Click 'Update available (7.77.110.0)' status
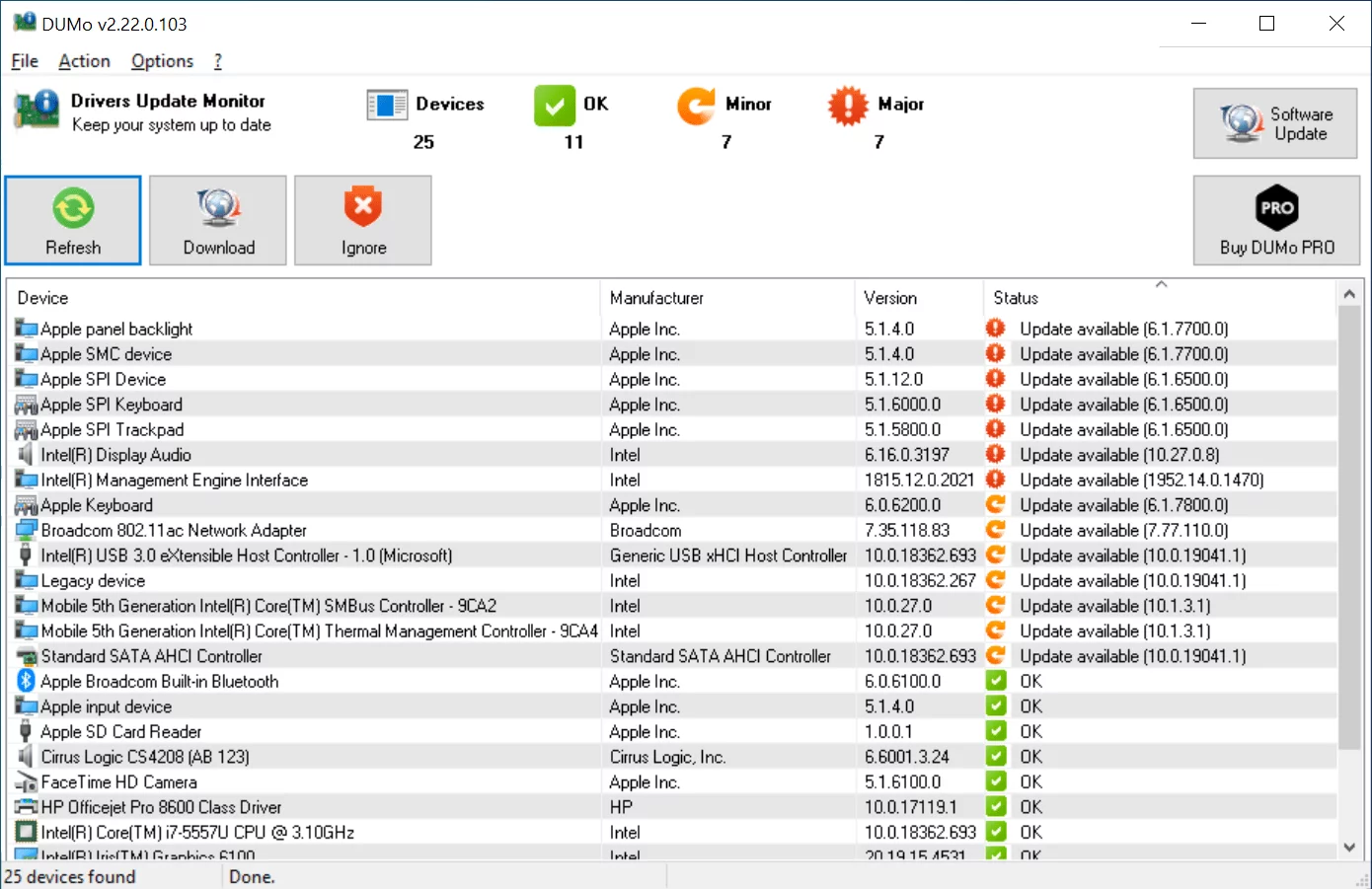The height and width of the screenshot is (889, 1372). [1123, 530]
